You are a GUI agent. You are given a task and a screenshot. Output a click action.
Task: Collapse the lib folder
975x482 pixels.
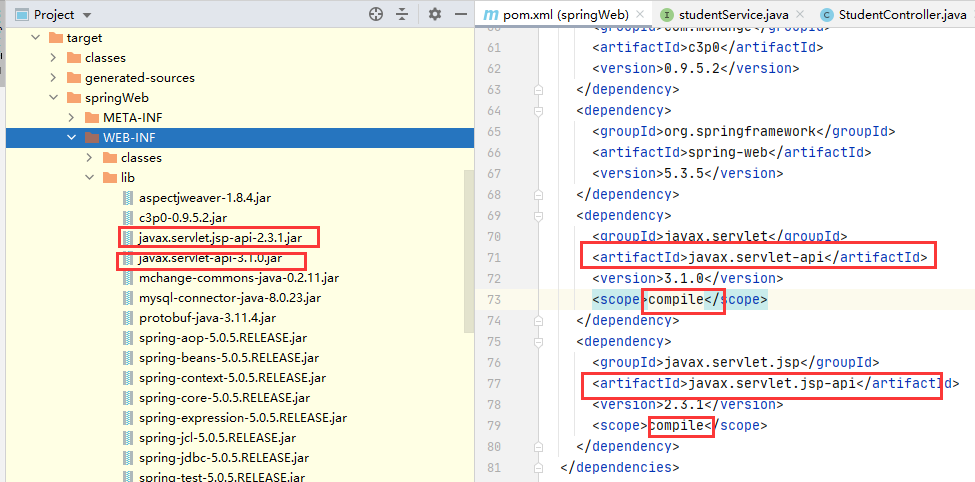[x=90, y=178]
